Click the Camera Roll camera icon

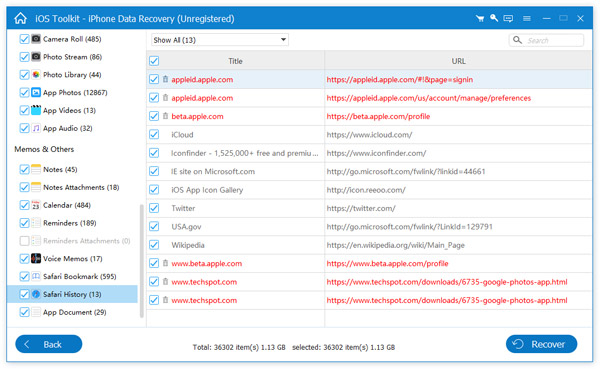point(36,39)
